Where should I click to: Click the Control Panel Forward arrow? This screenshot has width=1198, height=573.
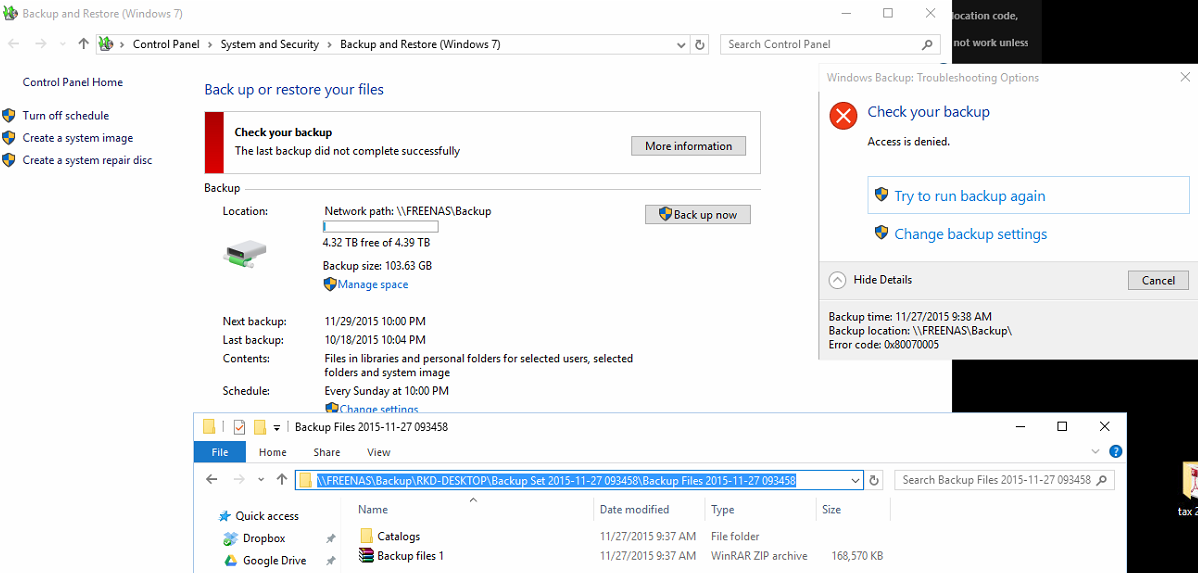(x=40, y=44)
